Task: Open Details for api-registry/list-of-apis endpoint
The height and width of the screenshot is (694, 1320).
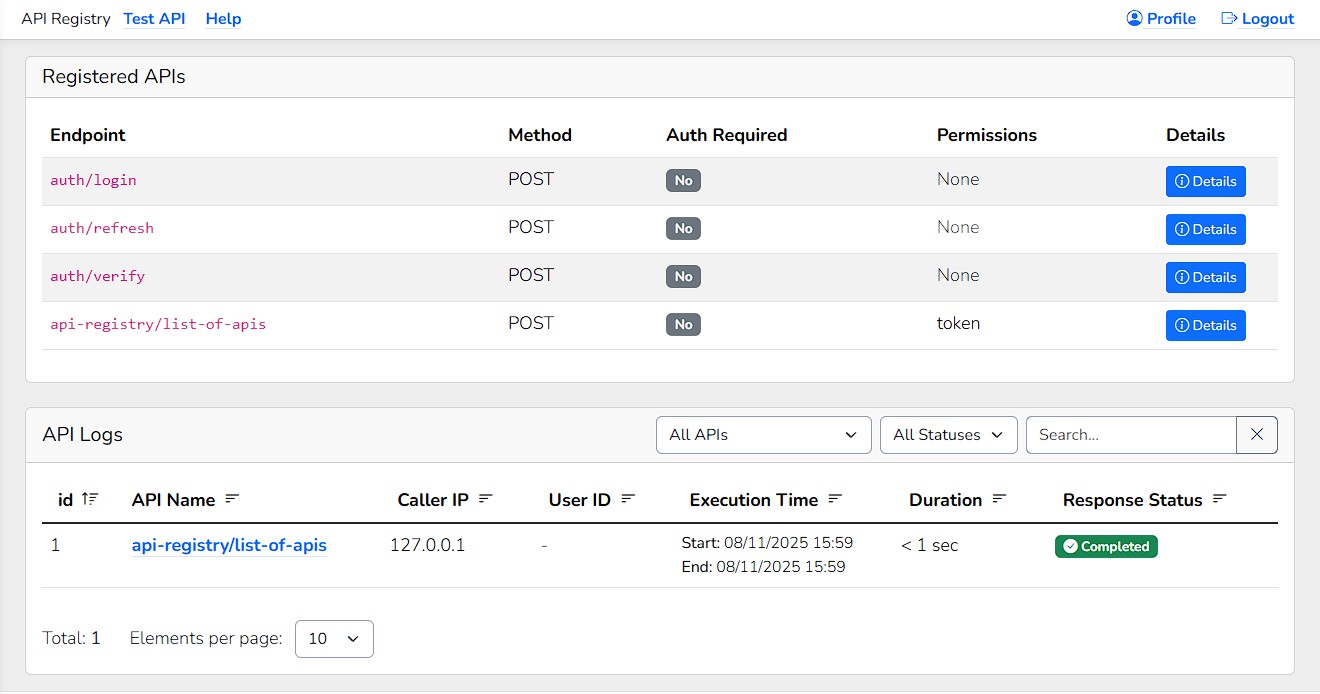Action: coord(1206,325)
